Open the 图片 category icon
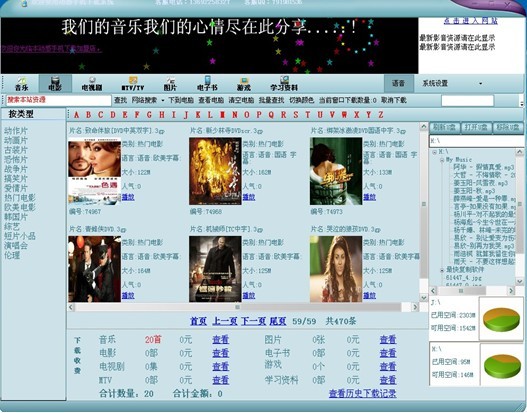 (170, 84)
